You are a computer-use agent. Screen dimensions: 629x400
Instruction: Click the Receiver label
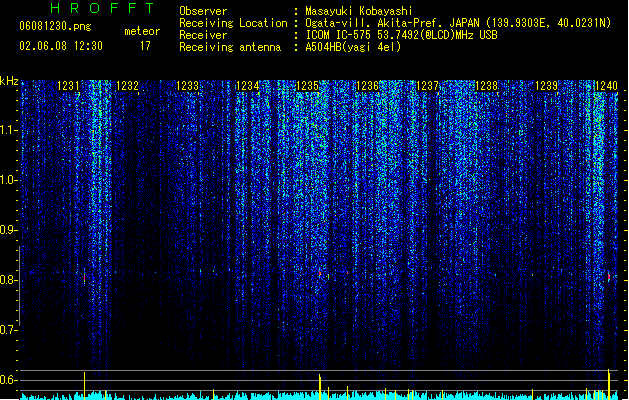tap(203, 35)
